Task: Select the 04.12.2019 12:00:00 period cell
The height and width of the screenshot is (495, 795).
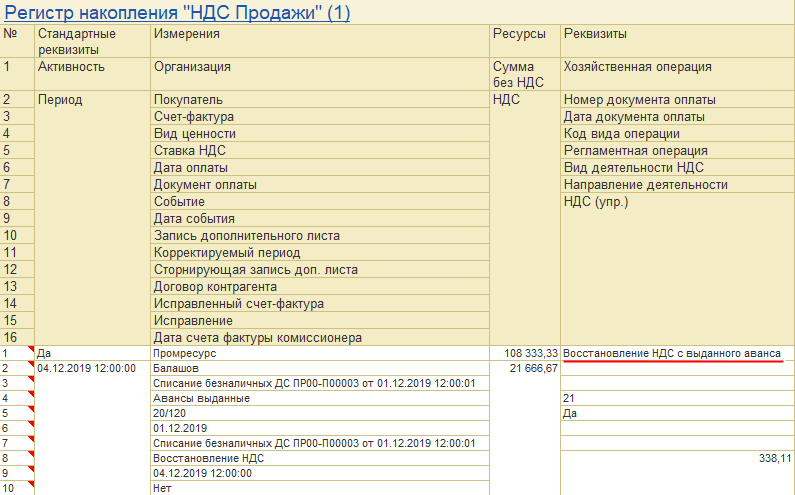Action: click(92, 368)
